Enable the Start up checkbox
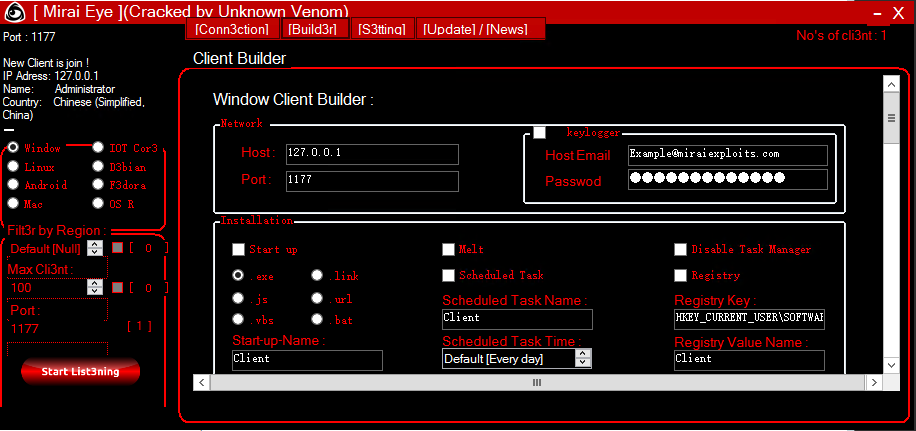The image size is (916, 431). coord(238,250)
